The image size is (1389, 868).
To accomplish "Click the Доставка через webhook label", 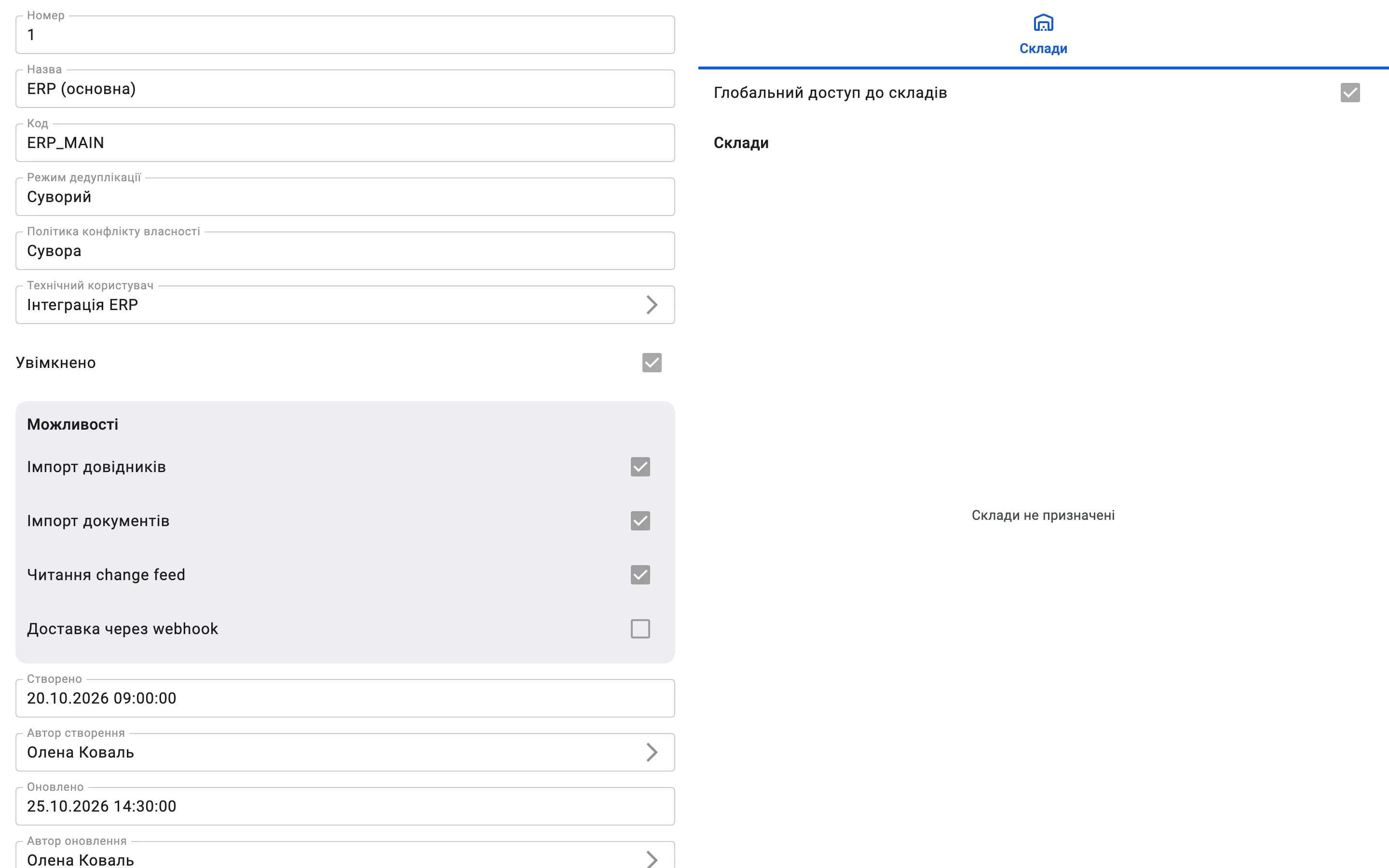I will (x=122, y=629).
